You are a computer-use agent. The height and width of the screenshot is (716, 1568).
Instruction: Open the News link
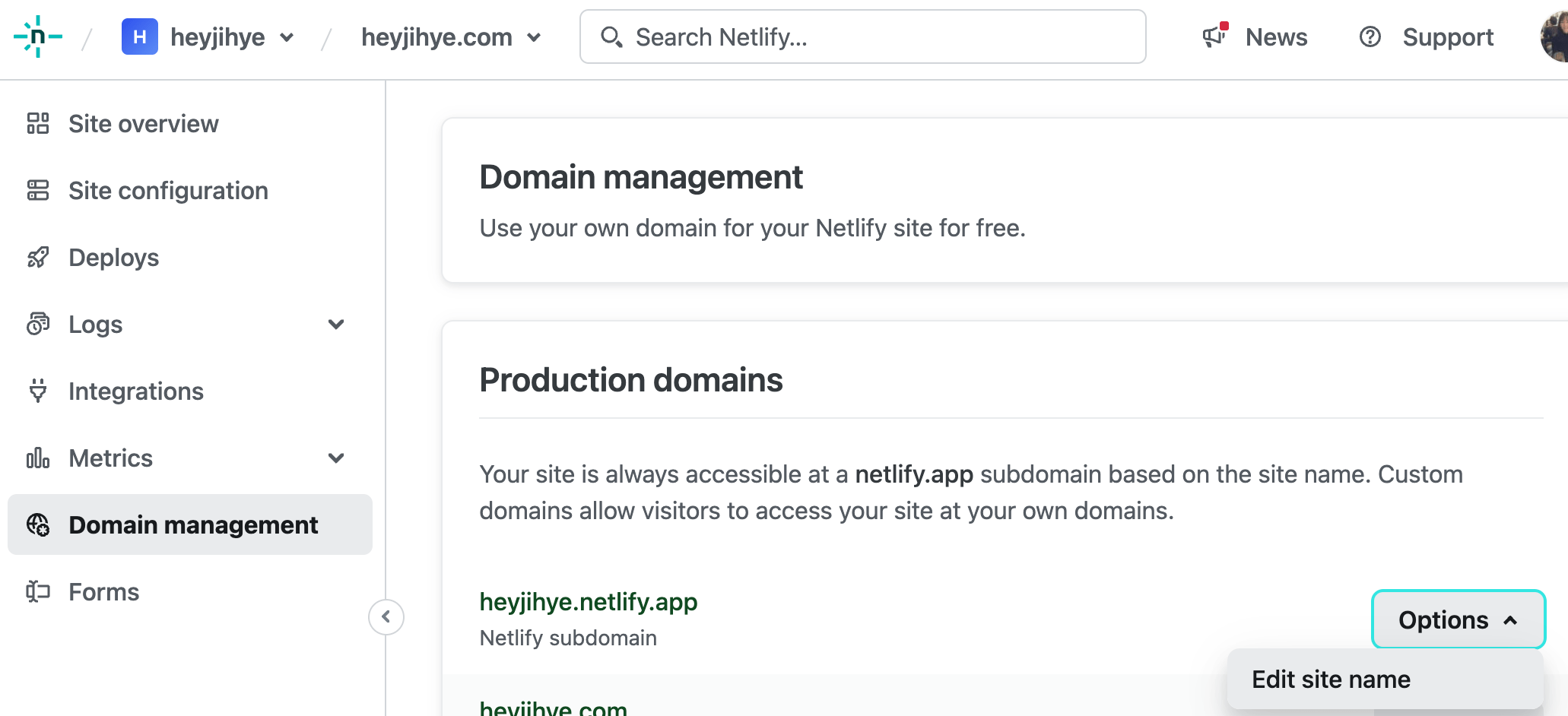(1276, 36)
